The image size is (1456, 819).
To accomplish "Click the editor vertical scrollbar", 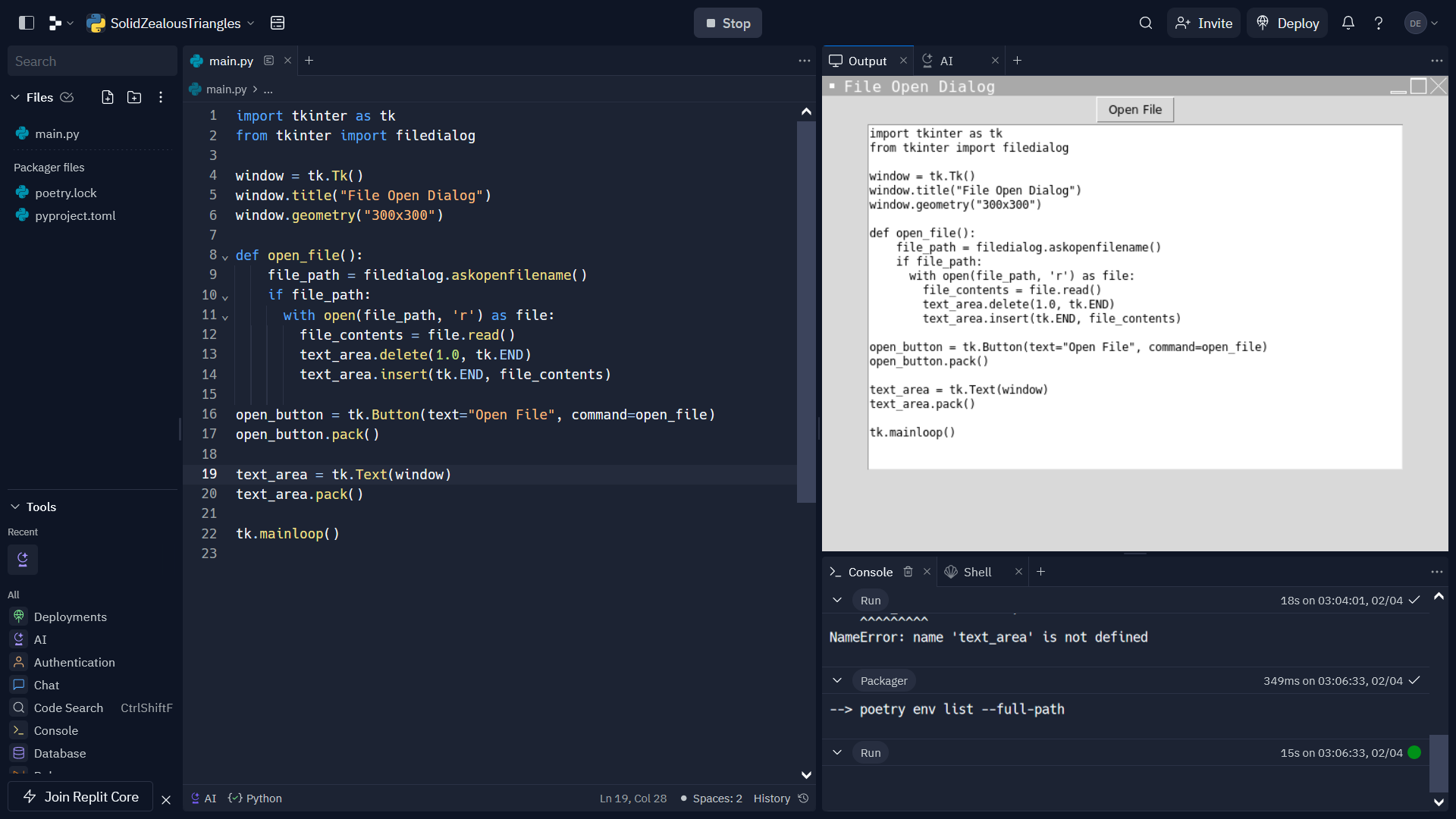I will click(x=806, y=311).
